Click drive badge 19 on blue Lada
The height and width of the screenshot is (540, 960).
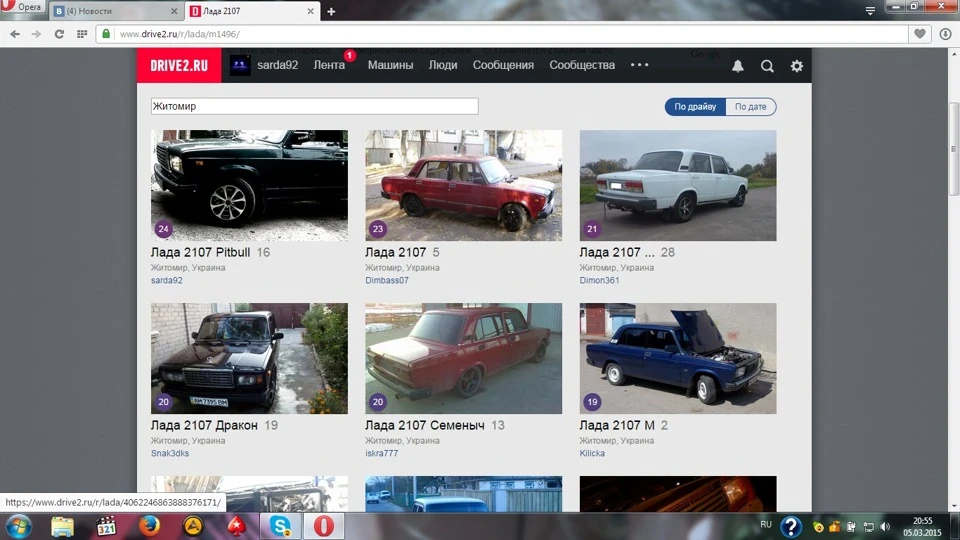(592, 402)
